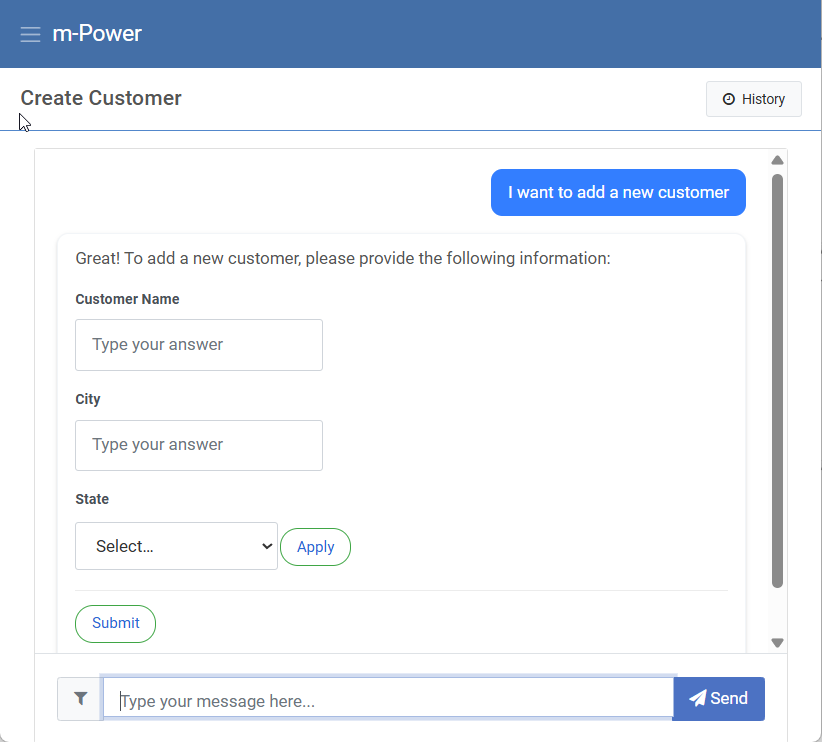
Task: Open the State Select... dropdown
Action: pyautogui.click(x=176, y=546)
